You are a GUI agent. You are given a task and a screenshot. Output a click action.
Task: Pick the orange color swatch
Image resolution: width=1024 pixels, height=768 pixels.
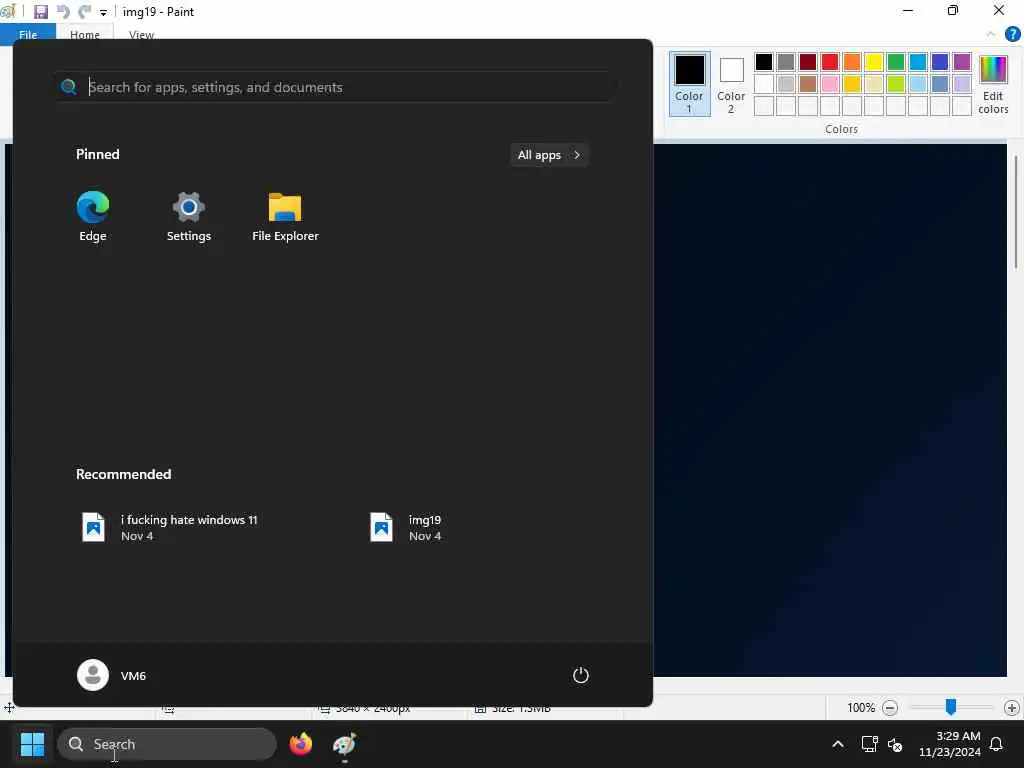coord(852,61)
